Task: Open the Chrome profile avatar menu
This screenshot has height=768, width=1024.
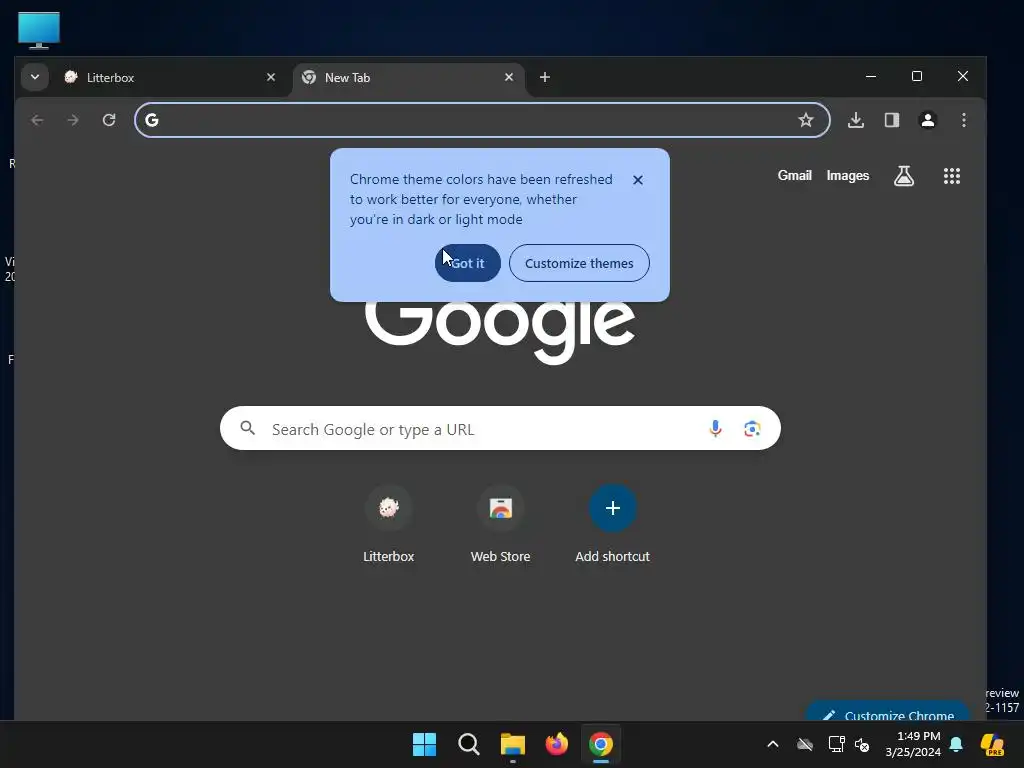Action: click(927, 120)
